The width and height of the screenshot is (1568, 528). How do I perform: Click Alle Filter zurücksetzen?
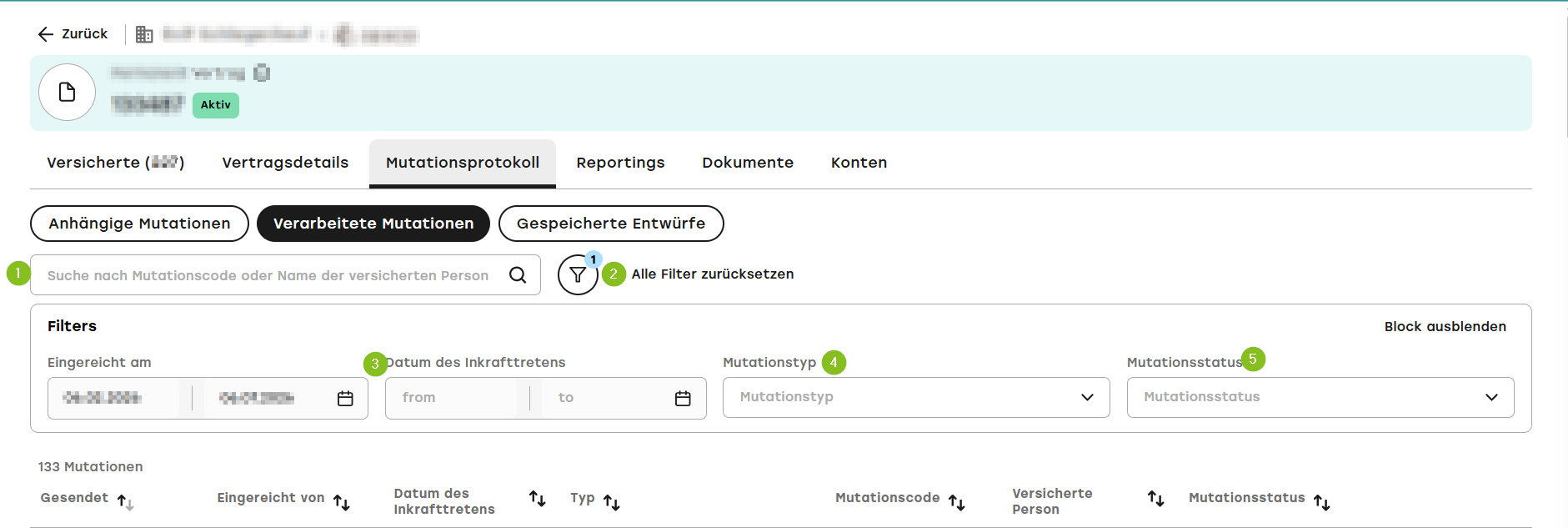(713, 274)
